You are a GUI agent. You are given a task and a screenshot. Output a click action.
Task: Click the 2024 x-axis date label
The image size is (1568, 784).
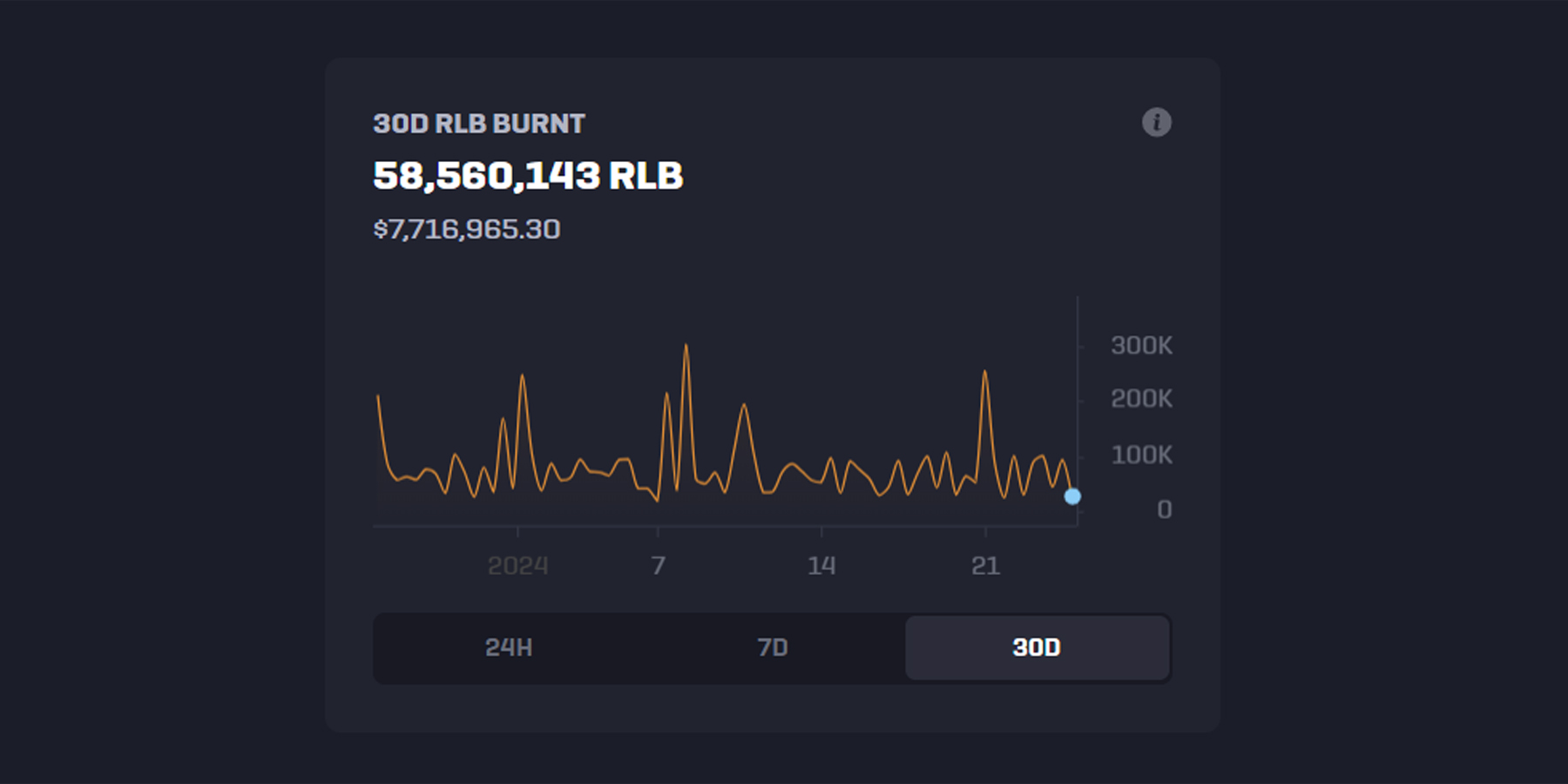517,566
